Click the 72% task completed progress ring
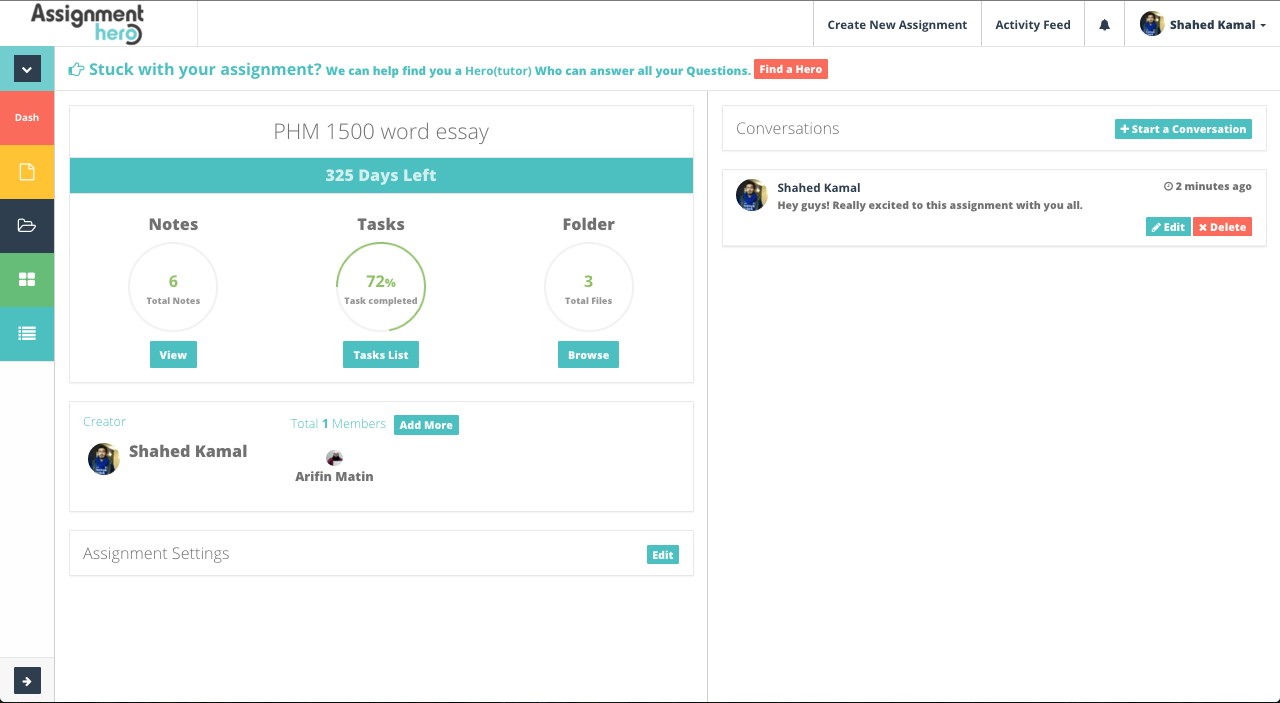This screenshot has height=703, width=1280. point(381,286)
